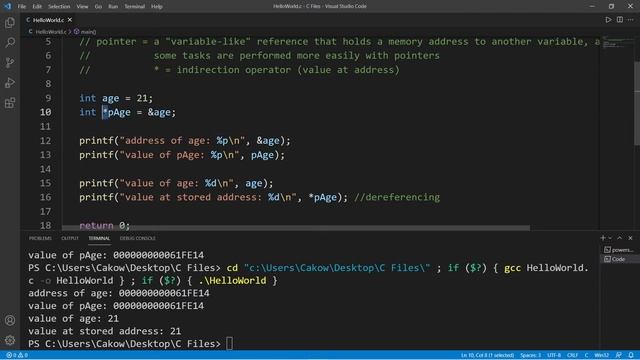This screenshot has width=640, height=360.
Task: Click the main() breadcrumb symbol
Action: pyautogui.click(x=85, y=31)
